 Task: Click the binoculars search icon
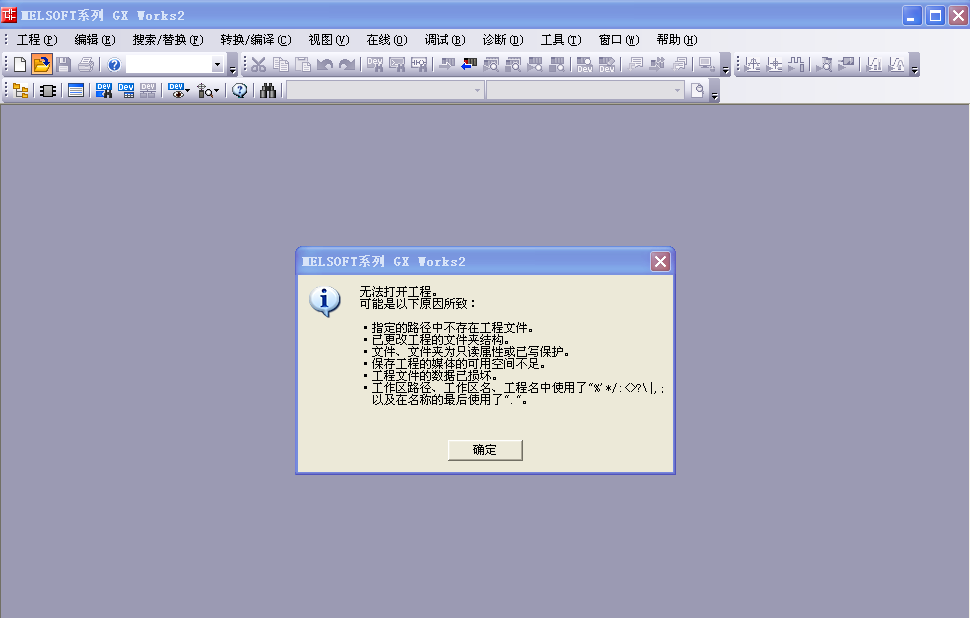point(268,91)
